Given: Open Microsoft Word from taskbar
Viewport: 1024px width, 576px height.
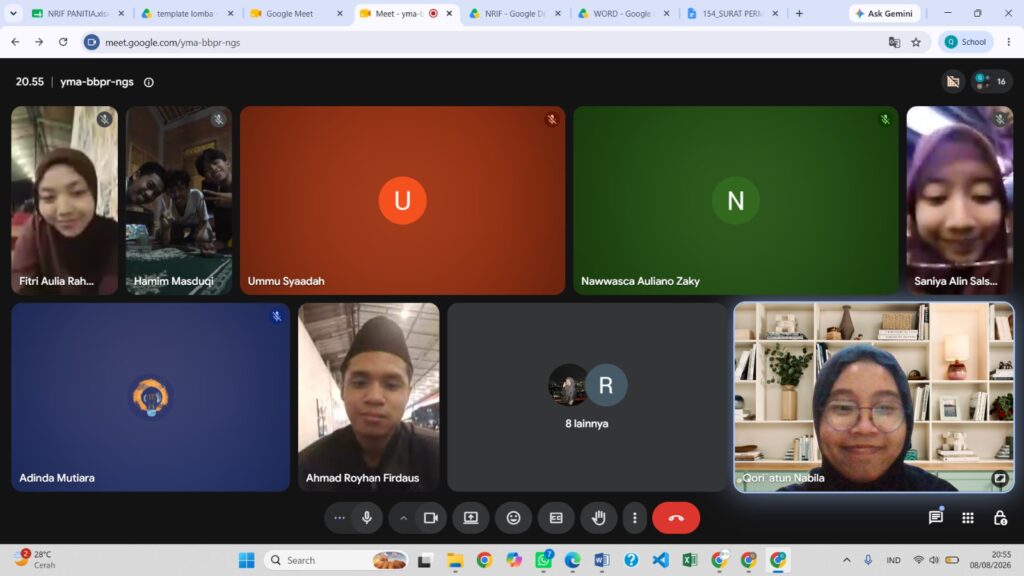Looking at the screenshot, I should click(601, 560).
